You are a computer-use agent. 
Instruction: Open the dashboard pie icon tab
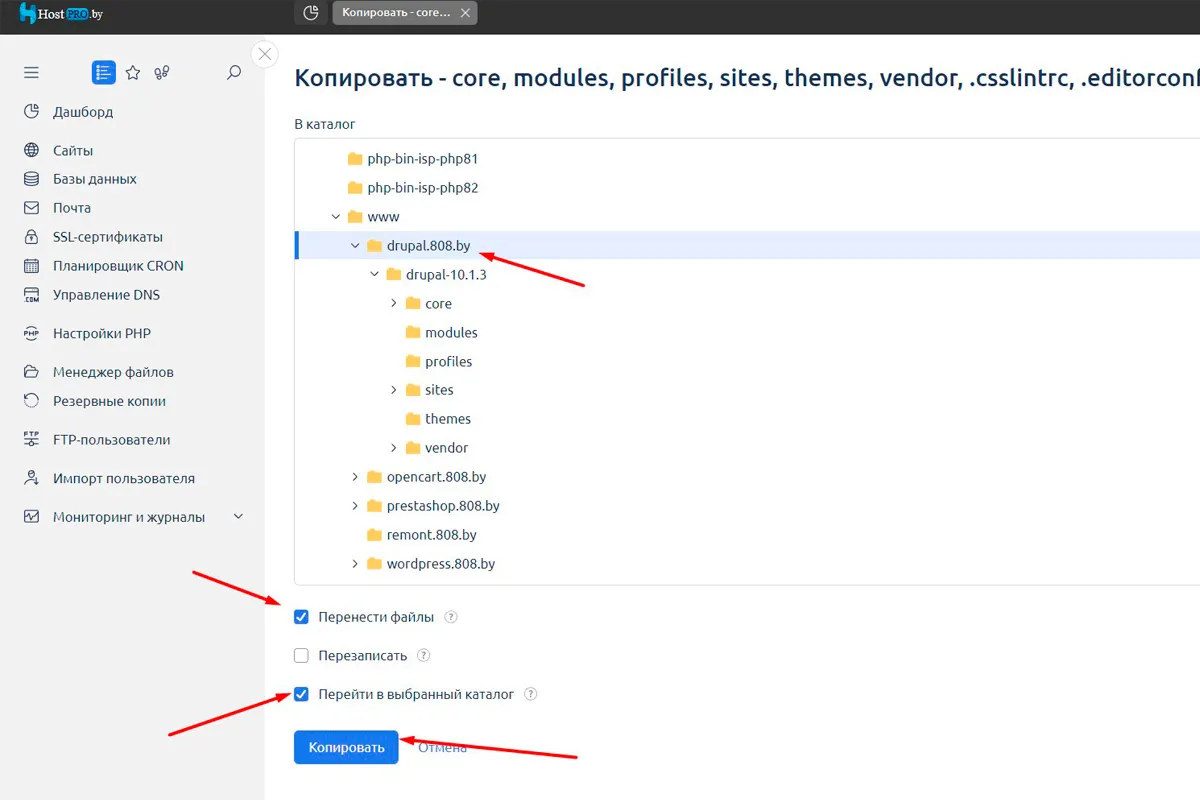[311, 13]
